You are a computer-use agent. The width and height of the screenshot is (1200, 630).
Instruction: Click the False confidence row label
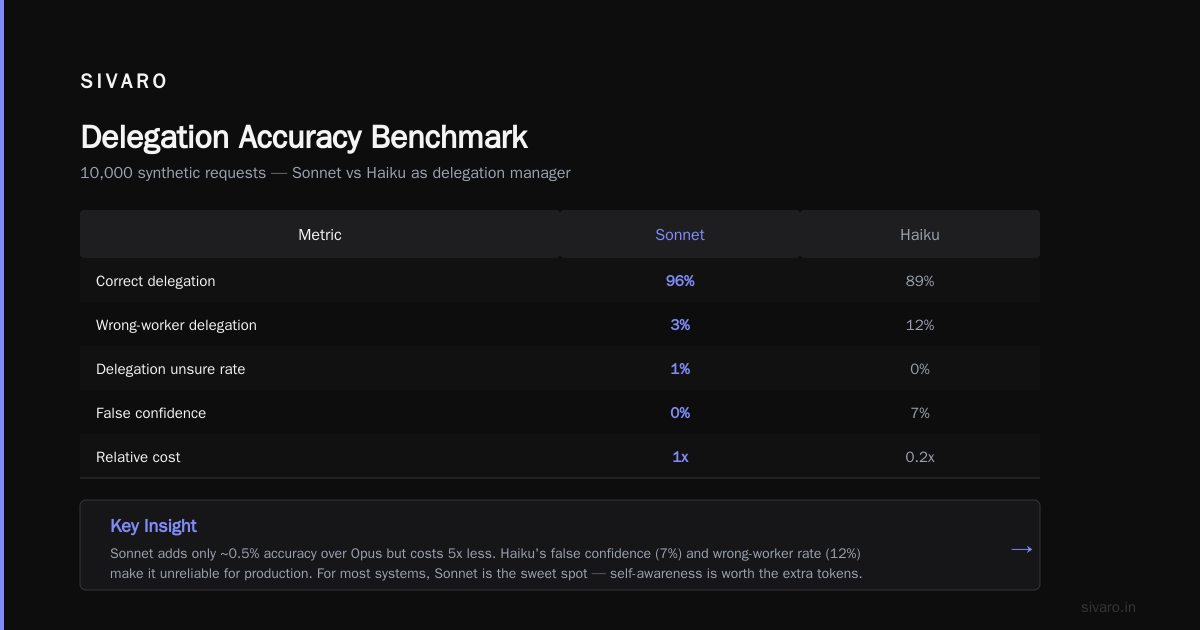[151, 413]
